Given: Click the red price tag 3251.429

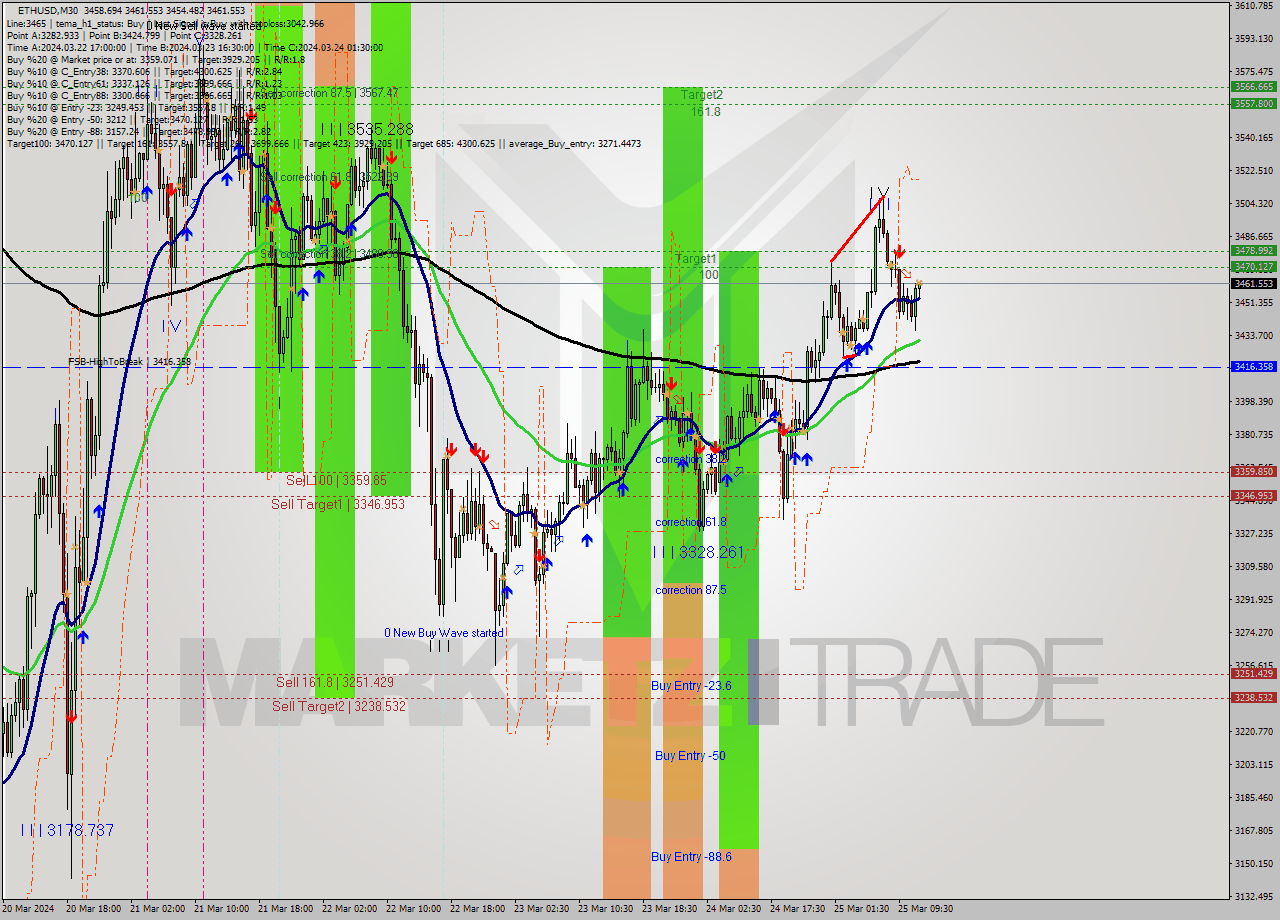Looking at the screenshot, I should coord(1253,673).
